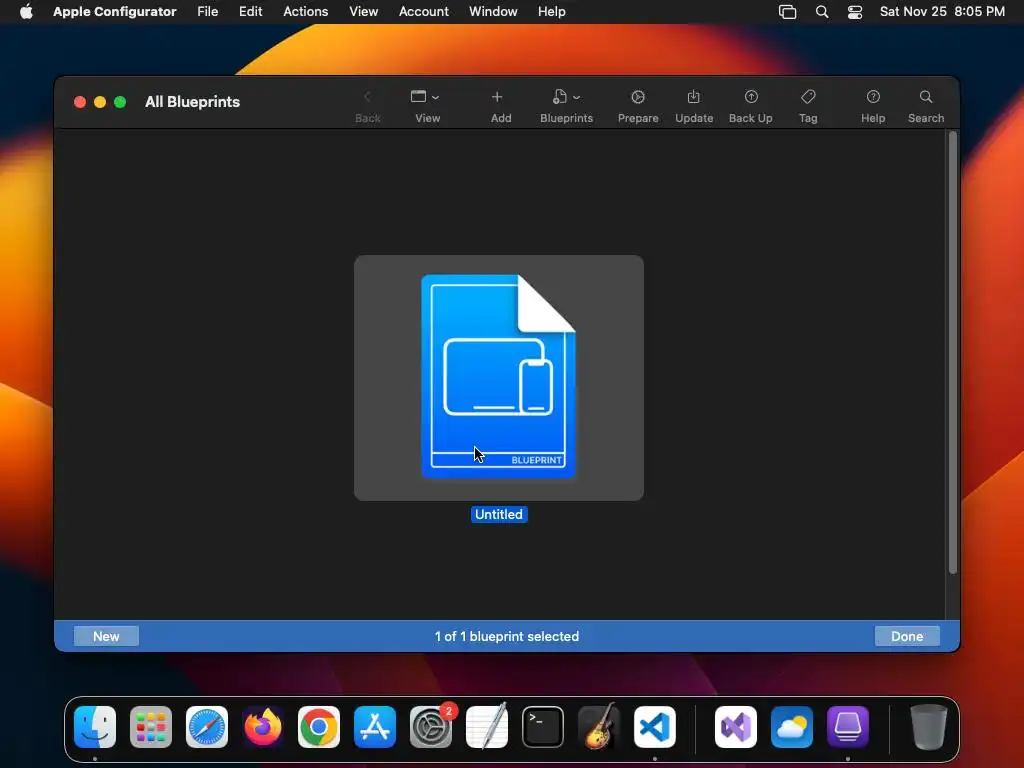
Task: Click the Search toolbar icon
Action: pyautogui.click(x=925, y=106)
